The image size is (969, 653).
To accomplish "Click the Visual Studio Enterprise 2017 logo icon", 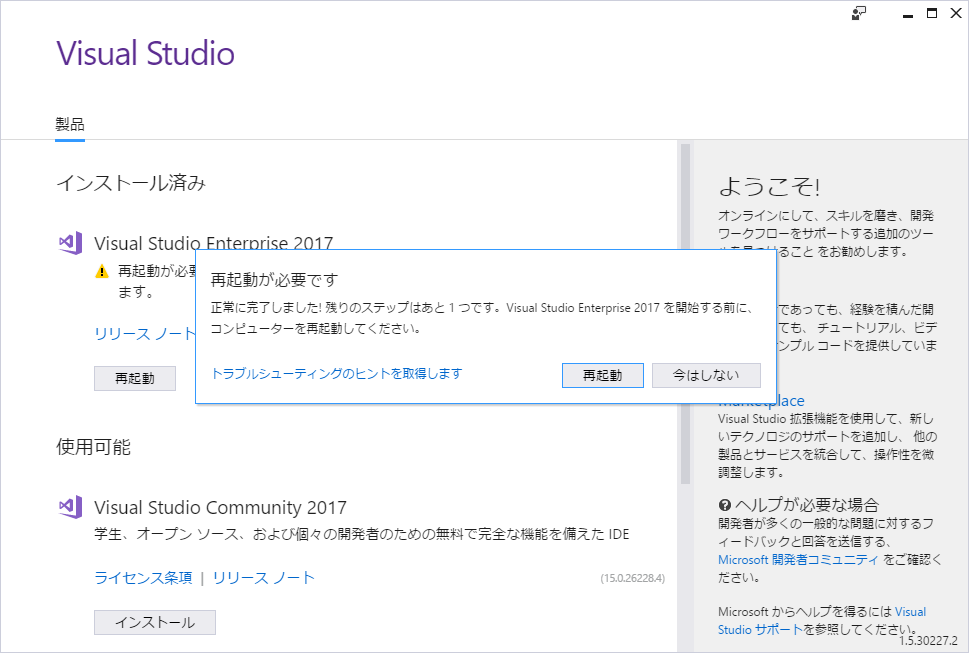I will pyautogui.click(x=70, y=243).
